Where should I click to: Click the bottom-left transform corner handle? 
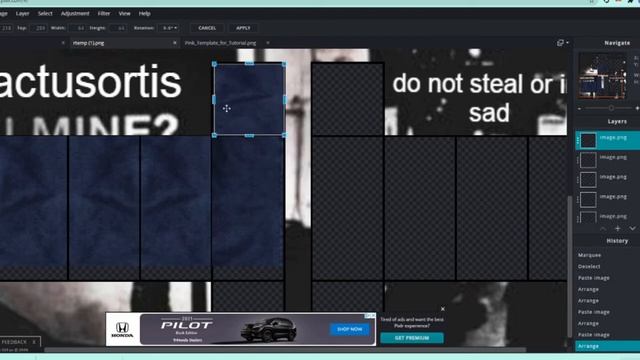click(214, 135)
